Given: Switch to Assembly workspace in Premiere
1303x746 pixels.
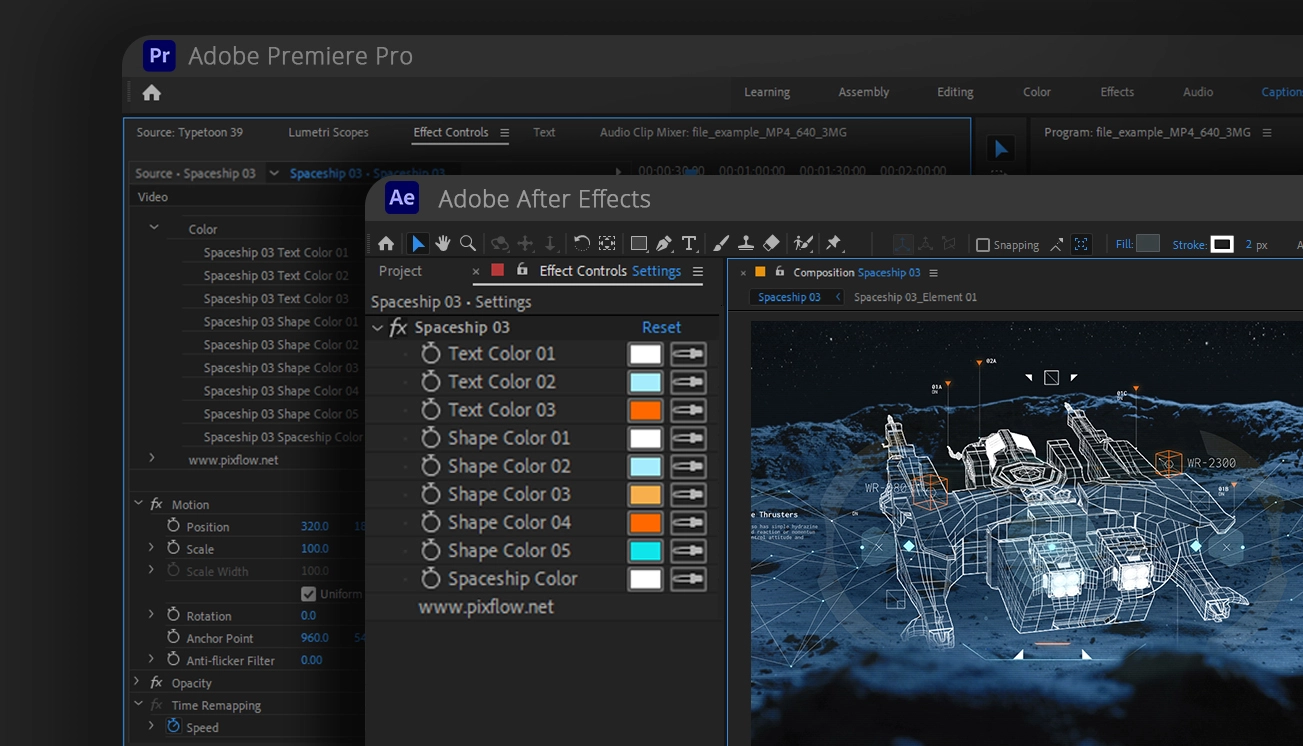Looking at the screenshot, I should click(864, 92).
